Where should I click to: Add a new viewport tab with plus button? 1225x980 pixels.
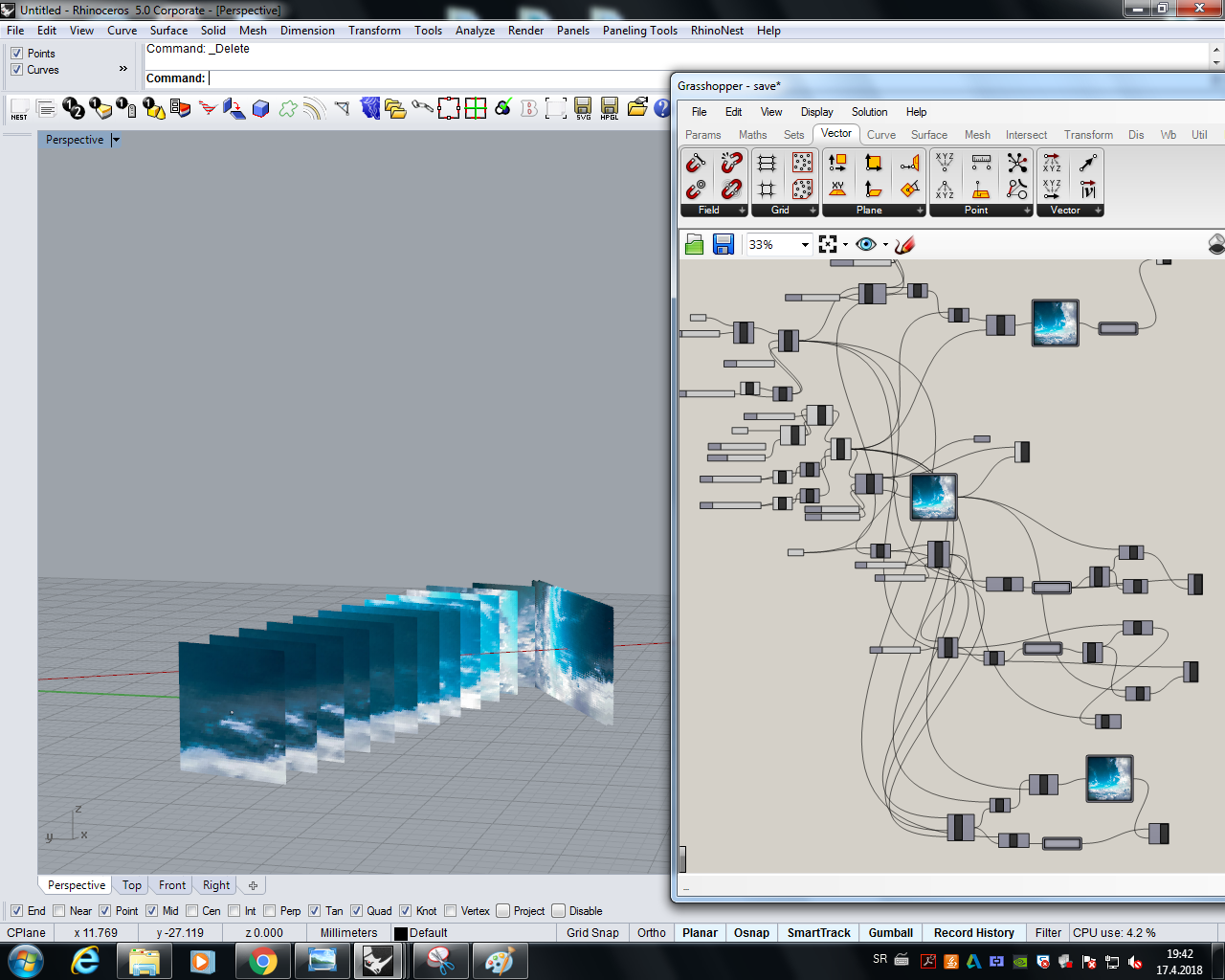pos(253,885)
